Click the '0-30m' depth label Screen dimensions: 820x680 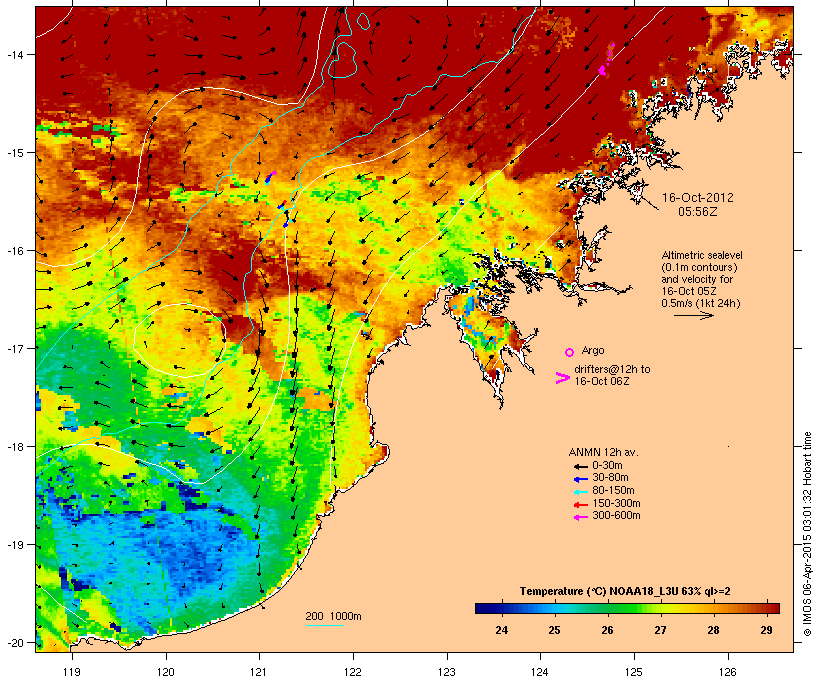pos(607,465)
